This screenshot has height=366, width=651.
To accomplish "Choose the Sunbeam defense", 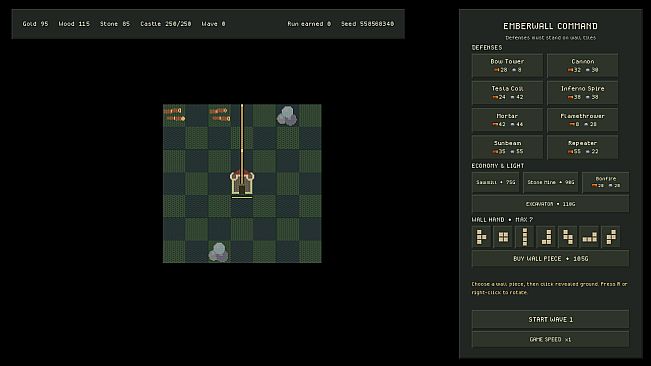I will 507,147.
